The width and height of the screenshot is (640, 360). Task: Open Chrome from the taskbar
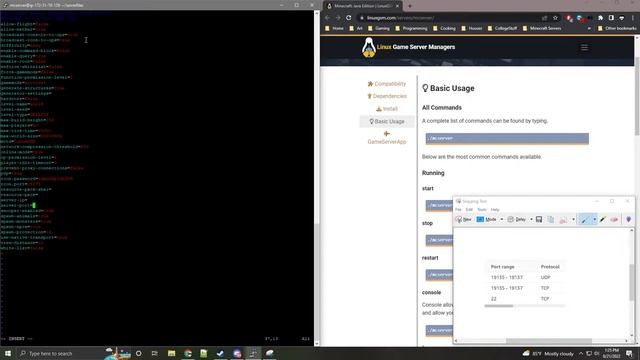tap(188, 353)
